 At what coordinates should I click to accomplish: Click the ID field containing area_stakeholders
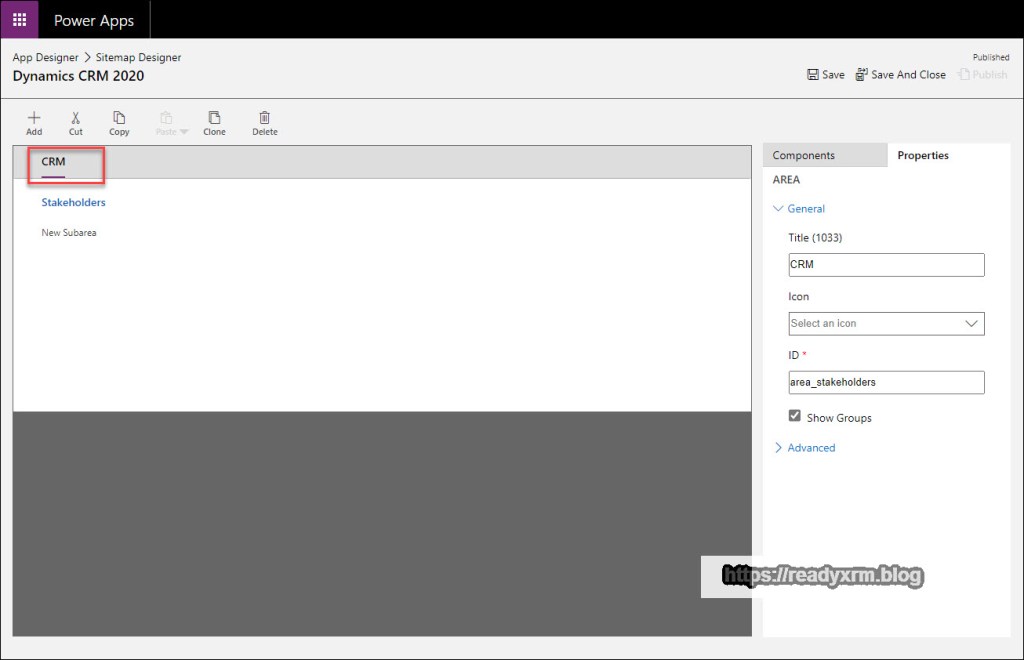[886, 382]
